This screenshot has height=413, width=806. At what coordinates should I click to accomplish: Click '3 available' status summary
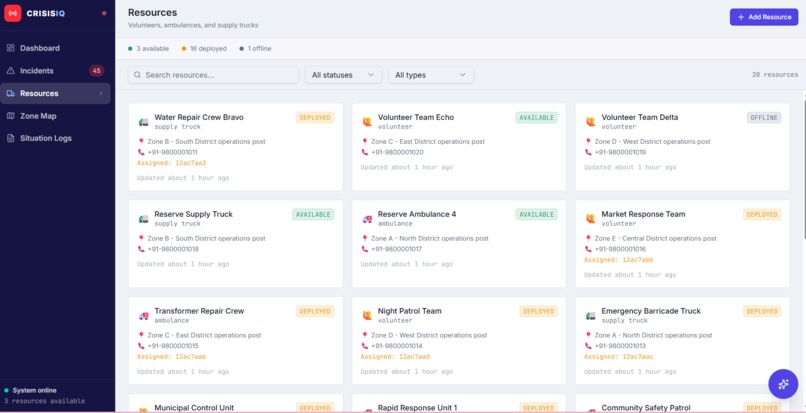149,49
